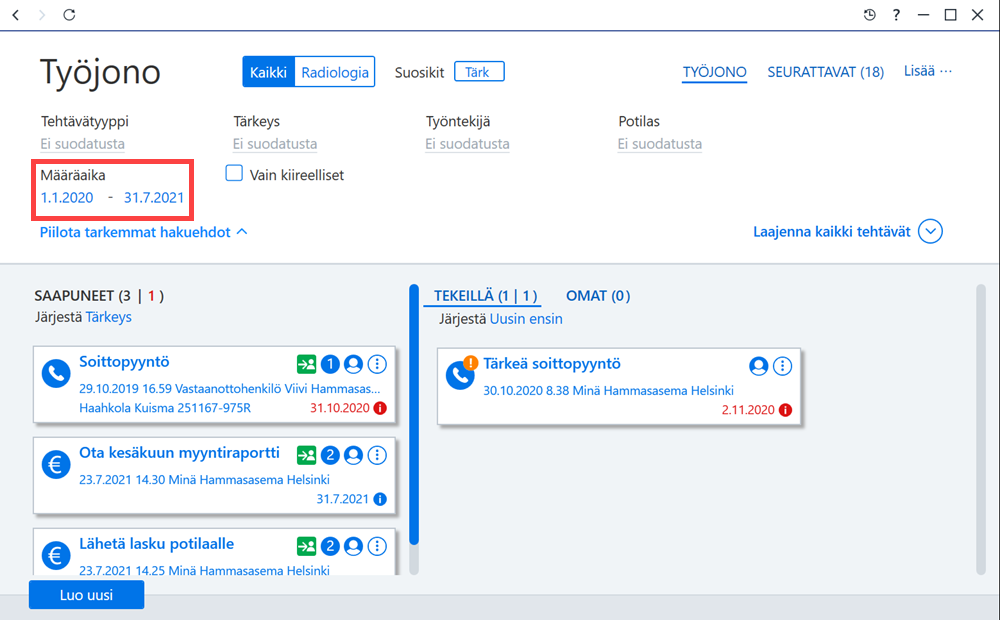Edit the Määräaika end date 31.7.2021

[154, 198]
